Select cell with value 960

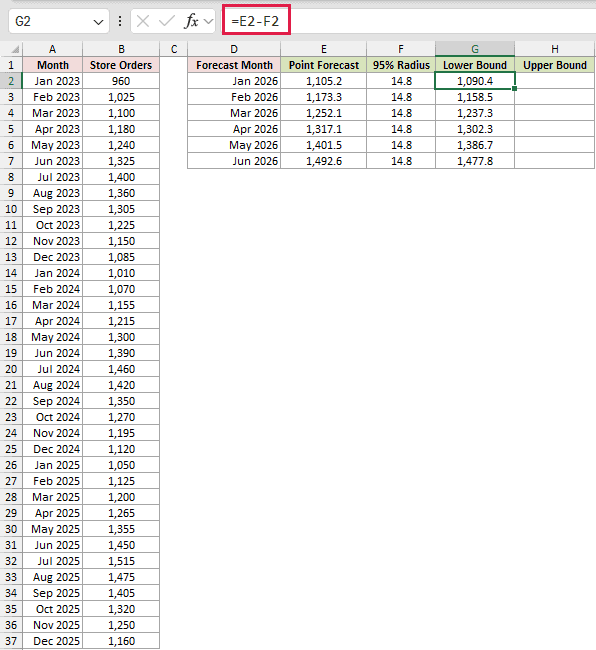pyautogui.click(x=121, y=81)
